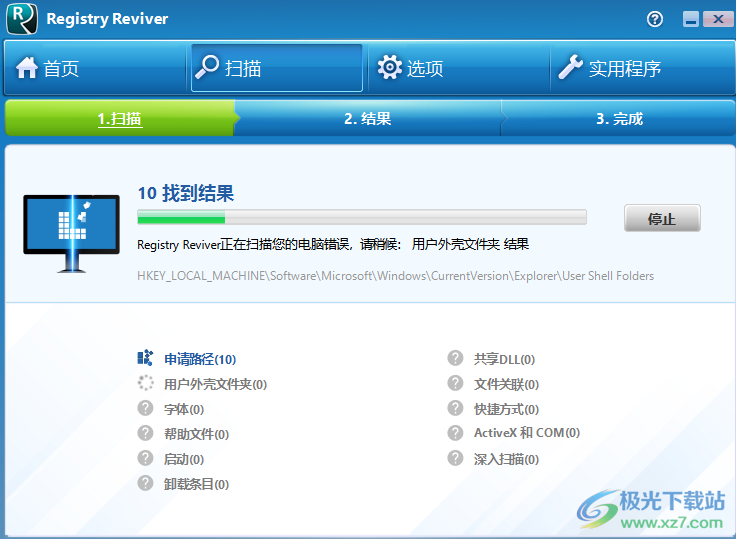Select 共享DLL(0) category
The width and height of the screenshot is (736, 539).
pyautogui.click(x=505, y=359)
